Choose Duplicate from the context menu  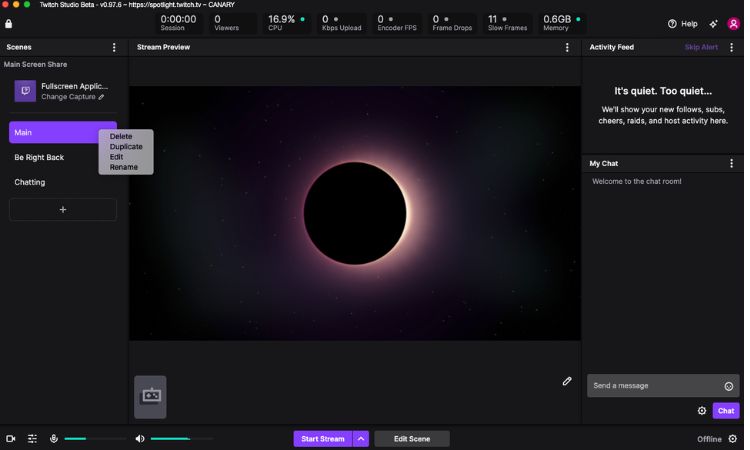(126, 147)
